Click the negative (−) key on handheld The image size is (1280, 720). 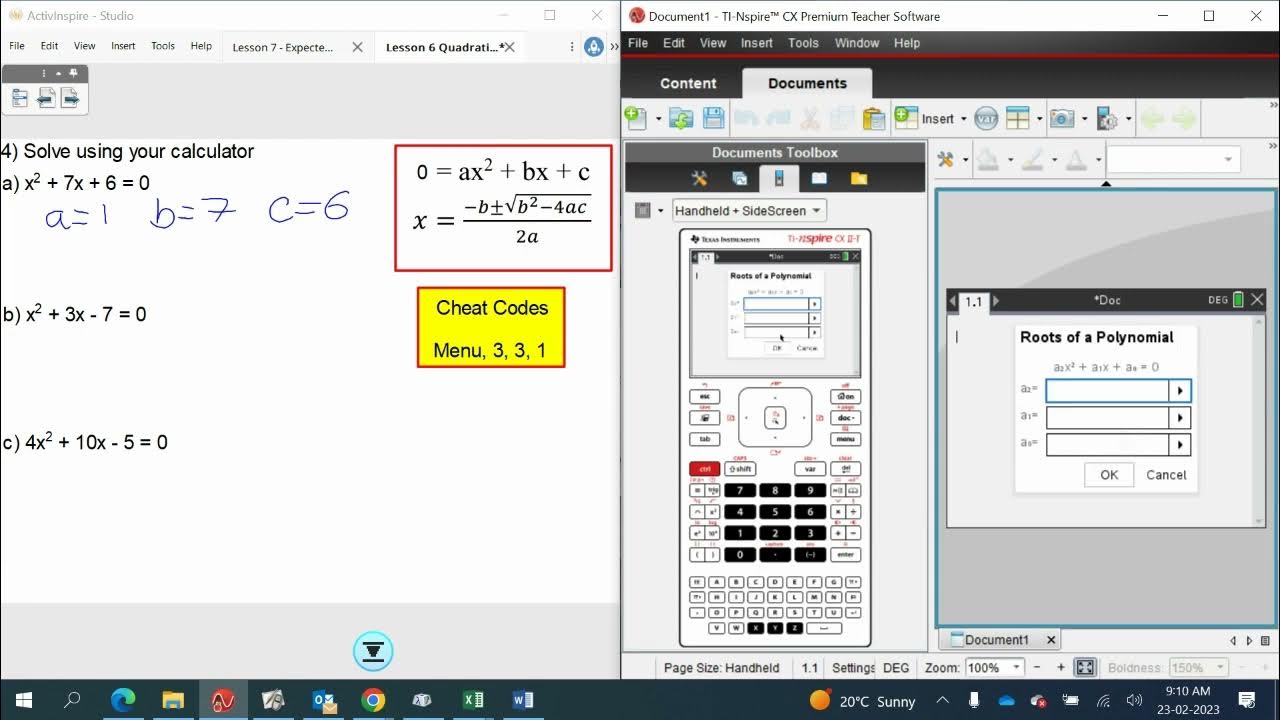pos(810,554)
